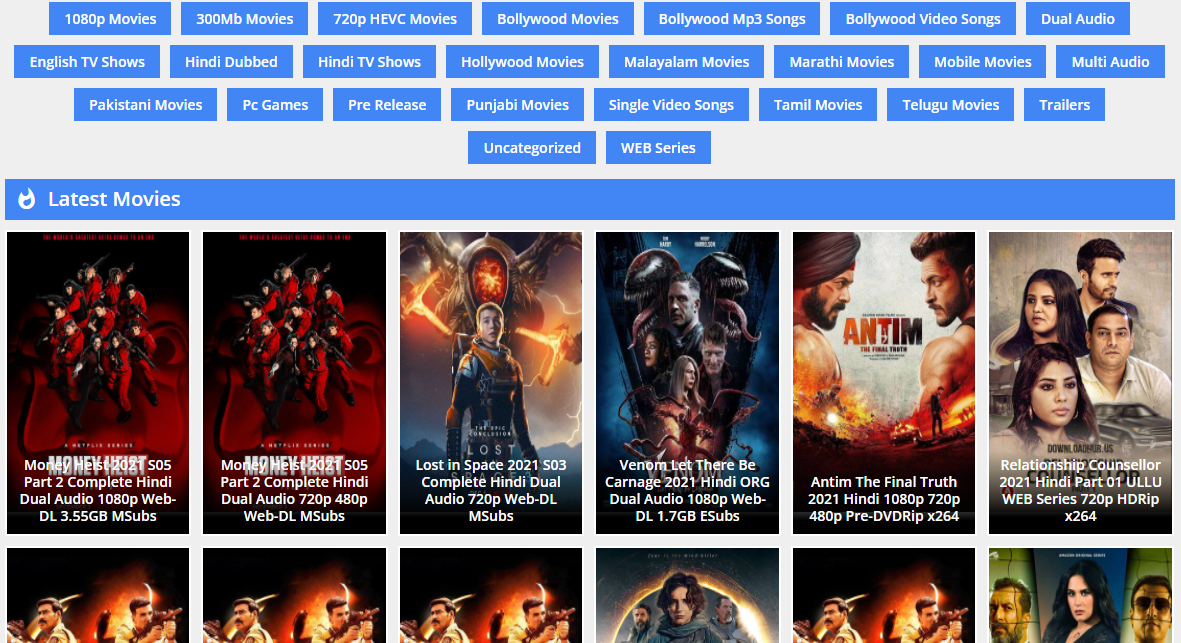
Task: Click Money Heist 1080p Web-DL 3.55GB title
Action: (98, 490)
